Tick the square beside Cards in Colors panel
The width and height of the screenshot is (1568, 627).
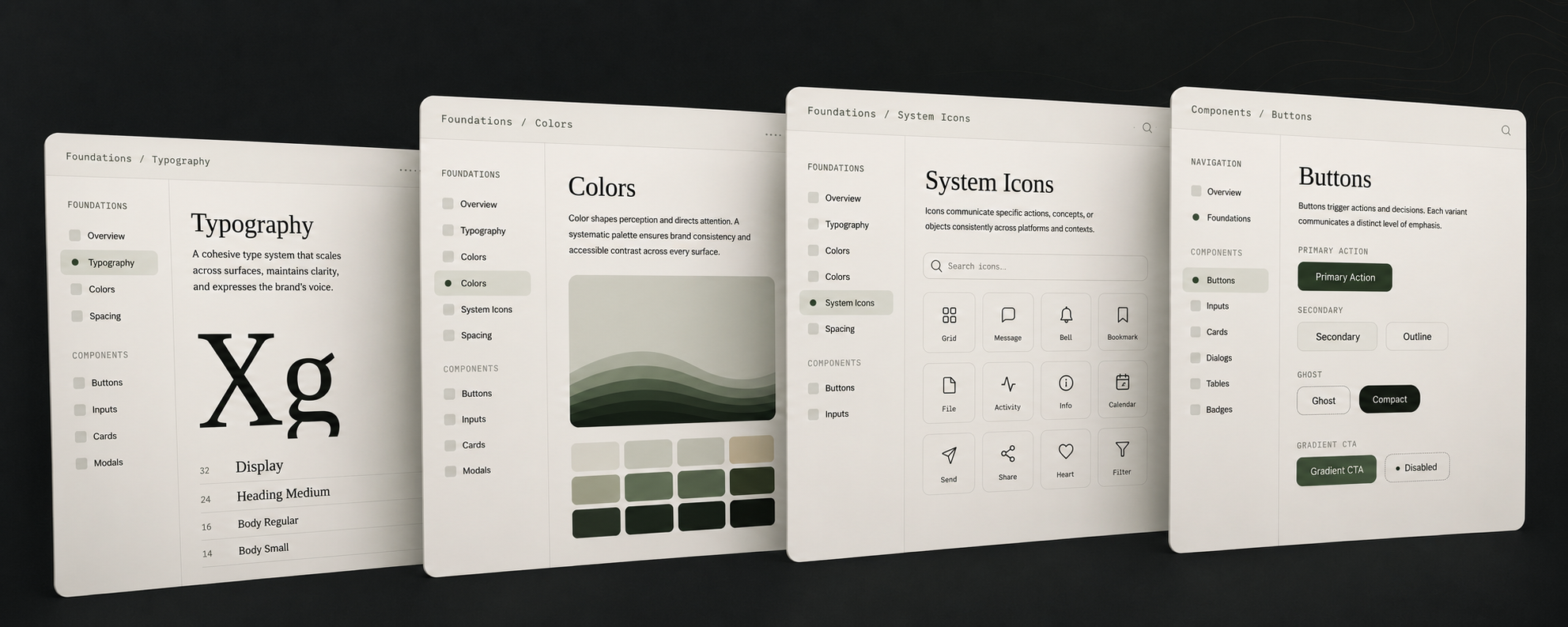coord(450,445)
